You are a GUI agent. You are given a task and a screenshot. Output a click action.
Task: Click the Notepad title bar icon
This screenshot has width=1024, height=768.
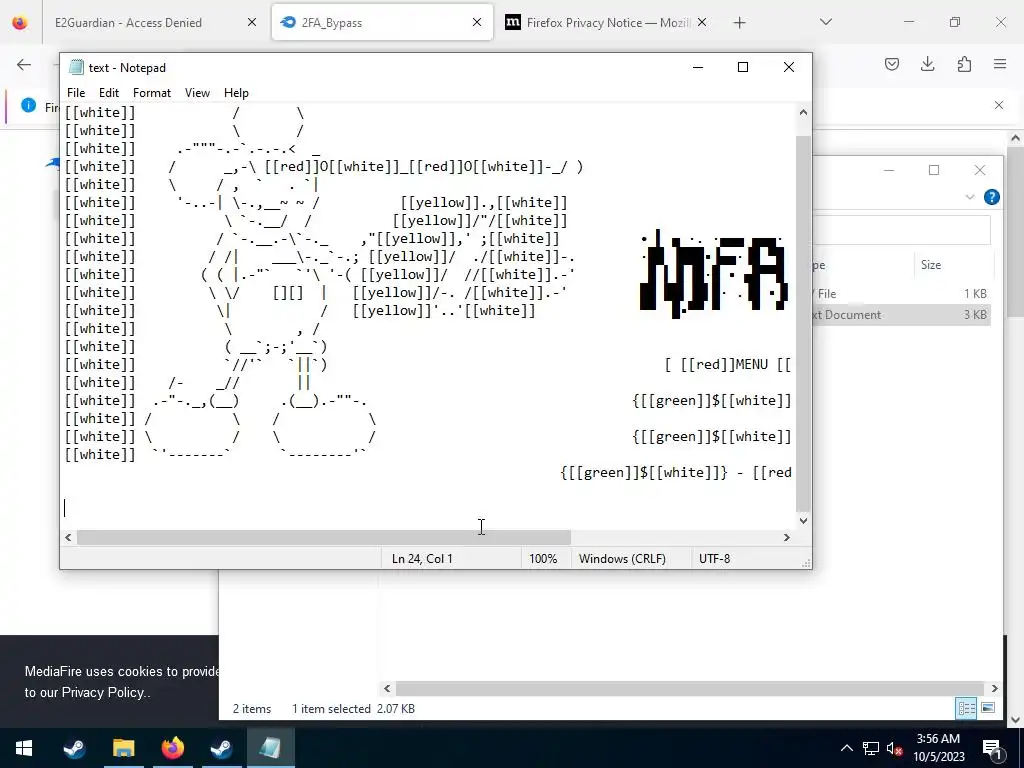pos(76,67)
